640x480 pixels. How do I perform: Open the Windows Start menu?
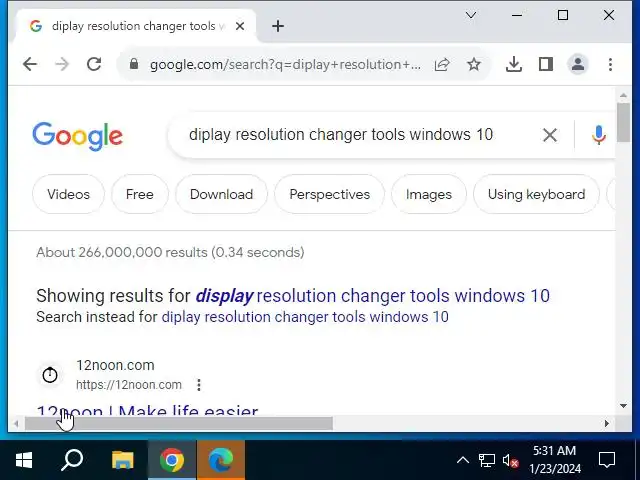point(24,460)
